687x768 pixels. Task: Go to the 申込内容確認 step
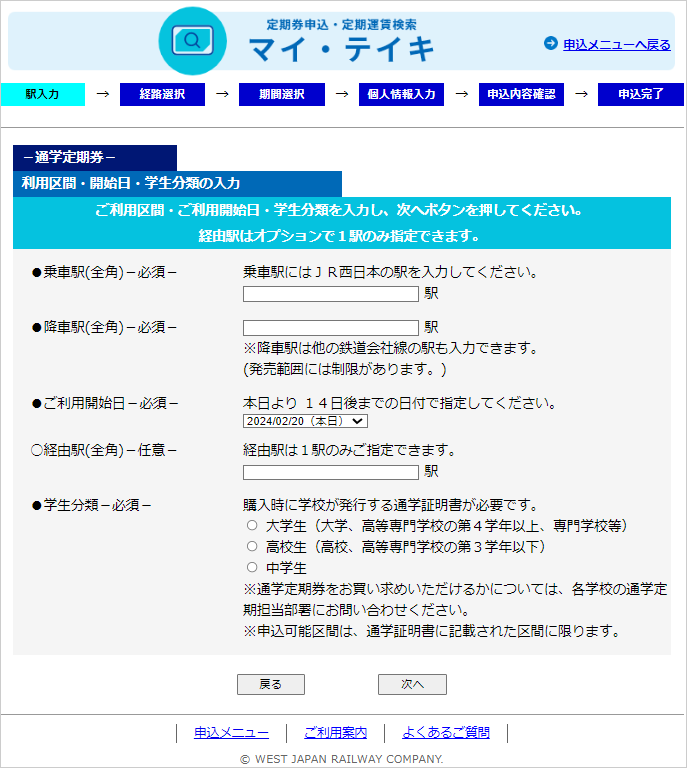click(x=521, y=94)
